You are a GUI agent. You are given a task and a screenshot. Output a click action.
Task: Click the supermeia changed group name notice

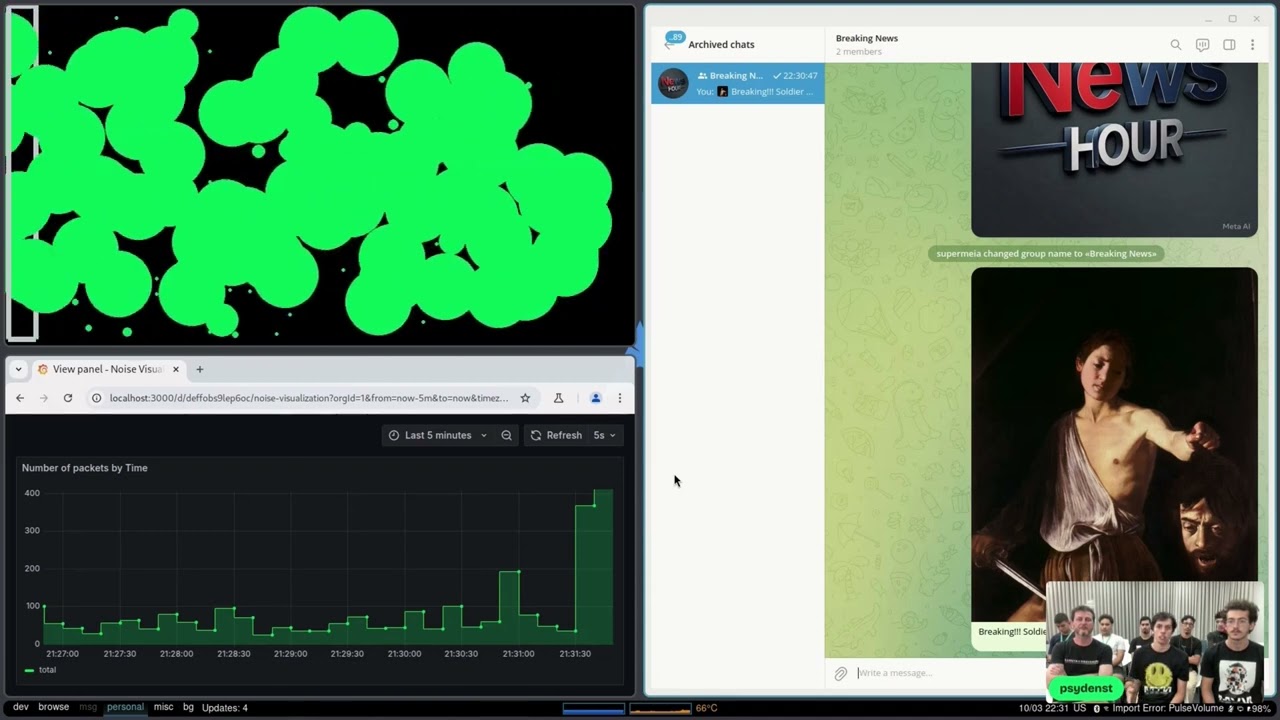[x=1046, y=253]
